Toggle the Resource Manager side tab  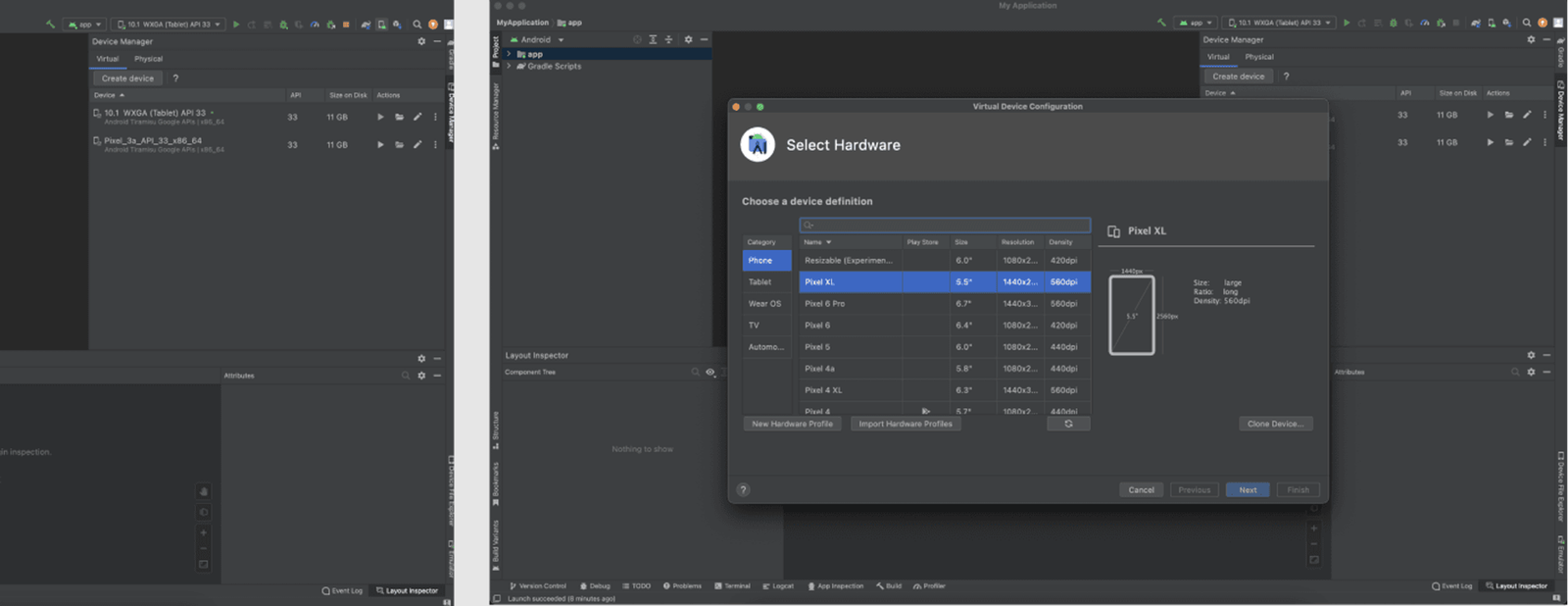point(496,116)
